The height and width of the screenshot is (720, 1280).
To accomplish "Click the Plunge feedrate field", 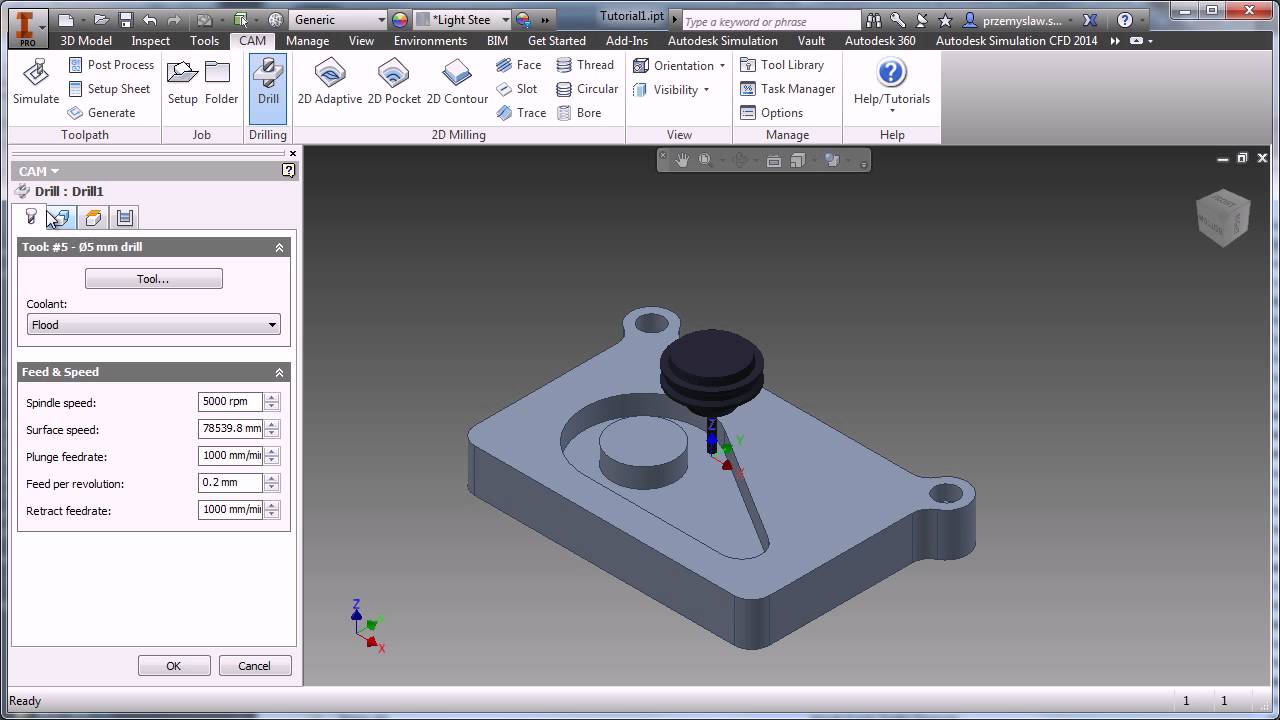I will tap(231, 455).
